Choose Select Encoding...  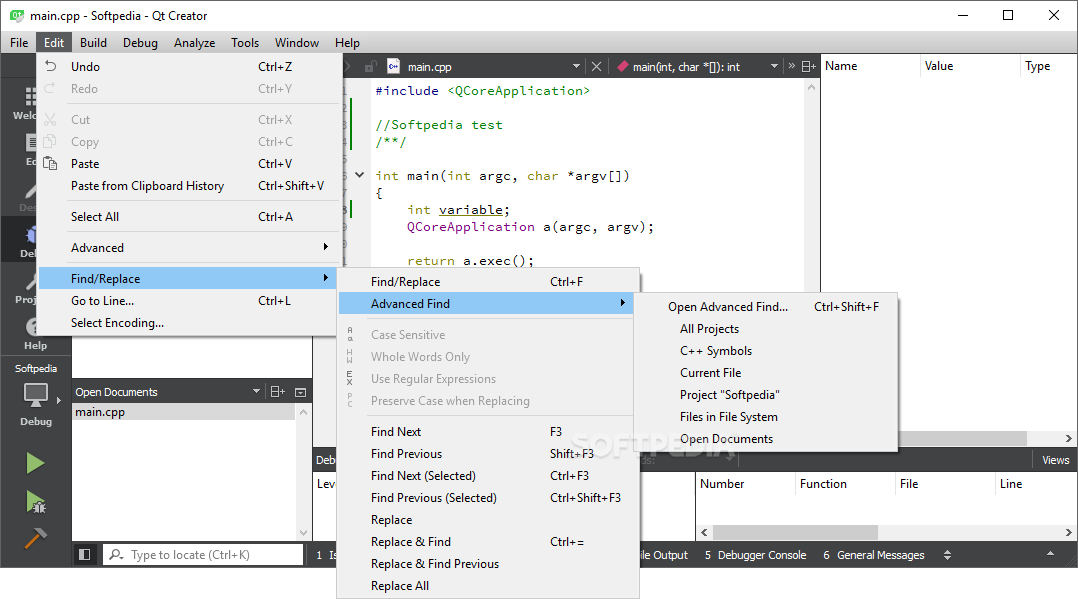click(190, 323)
